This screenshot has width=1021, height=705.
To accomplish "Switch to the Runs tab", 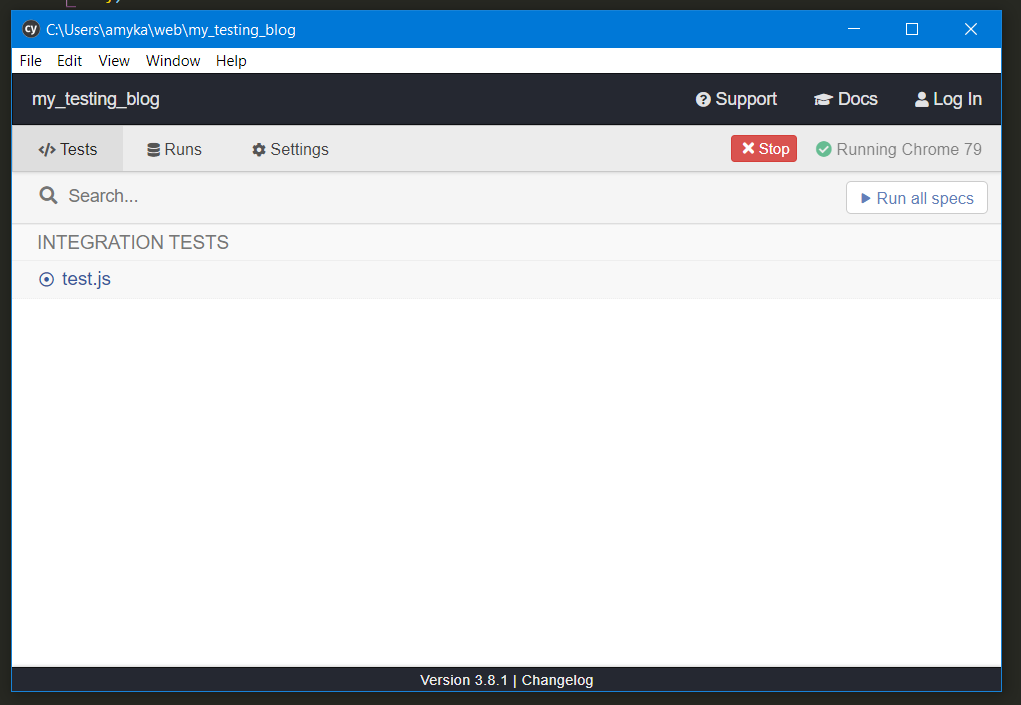I will [174, 149].
